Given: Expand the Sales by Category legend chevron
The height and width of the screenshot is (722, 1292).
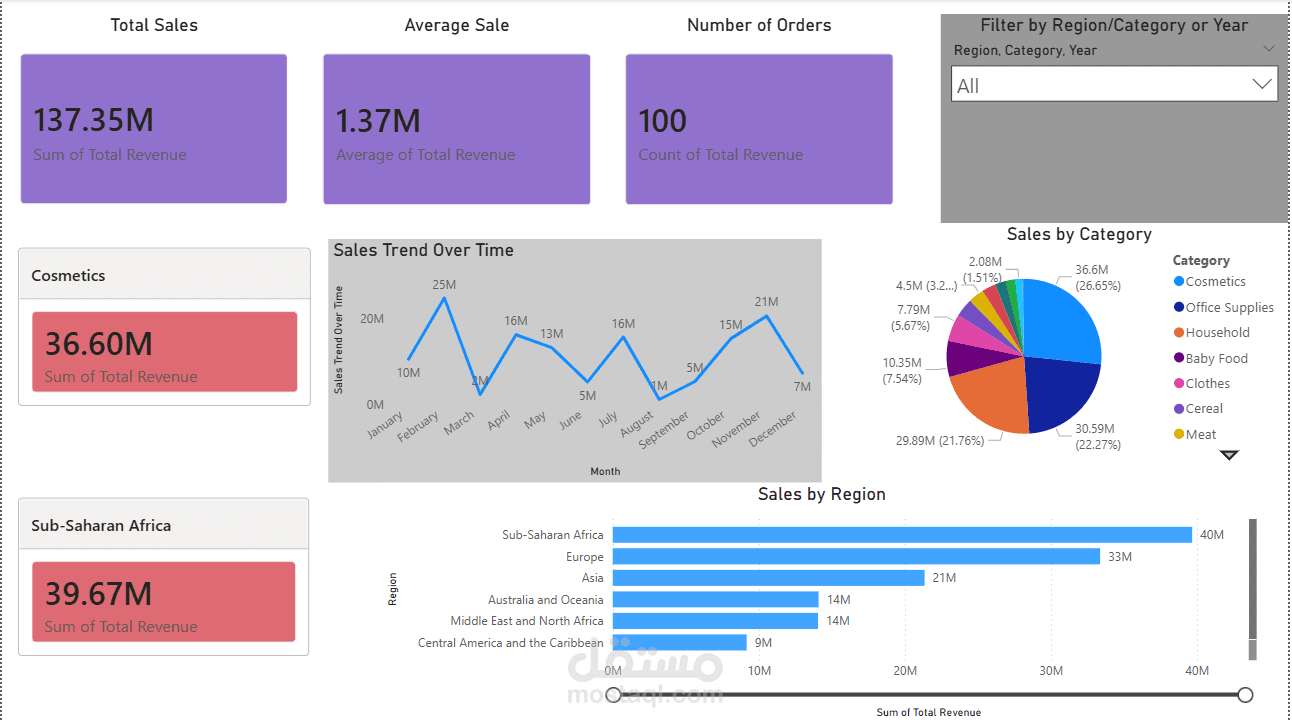Looking at the screenshot, I should (x=1229, y=455).
